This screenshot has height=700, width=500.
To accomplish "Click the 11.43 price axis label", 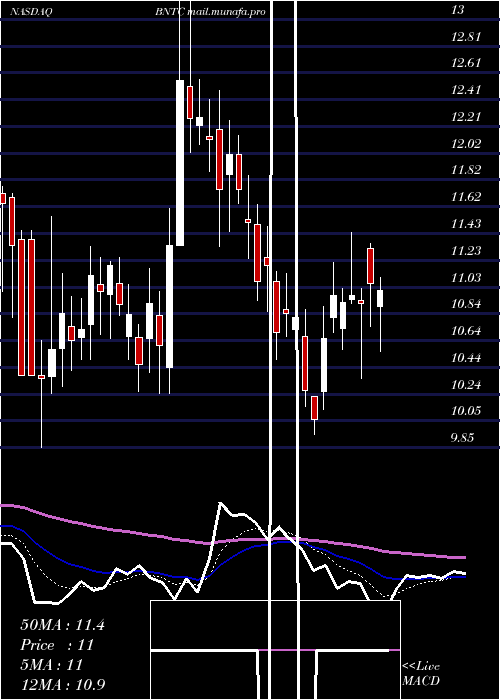I will pos(466,224).
